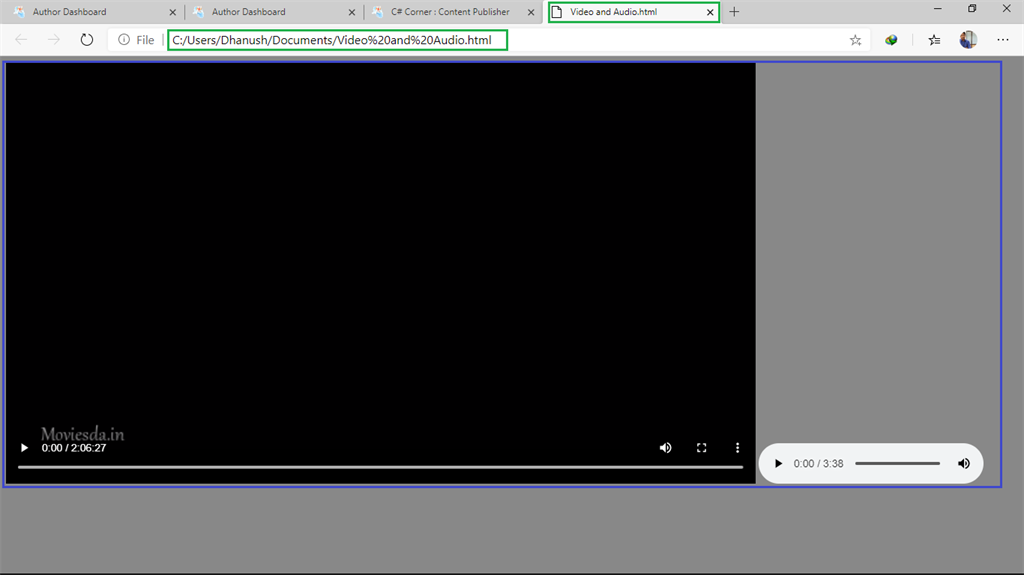Image resolution: width=1024 pixels, height=575 pixels.
Task: Click the video time 0:00 / 2:06:27
Action: pos(74,448)
